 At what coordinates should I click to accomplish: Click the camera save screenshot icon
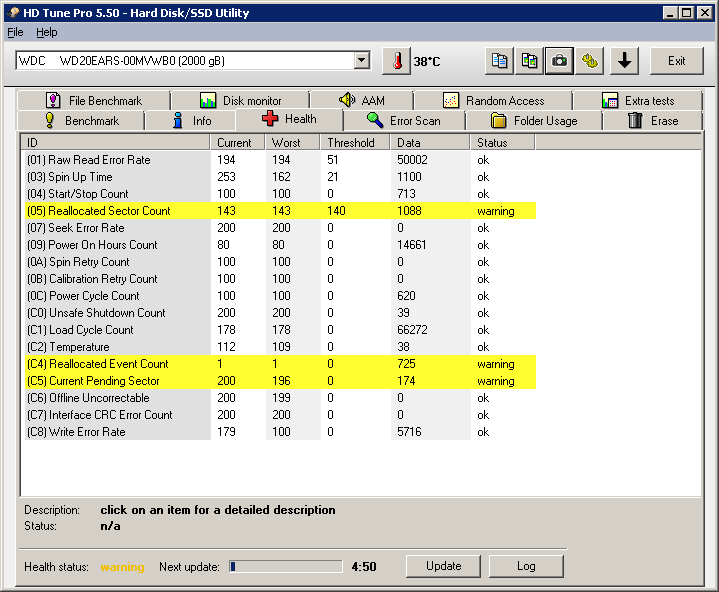click(559, 61)
